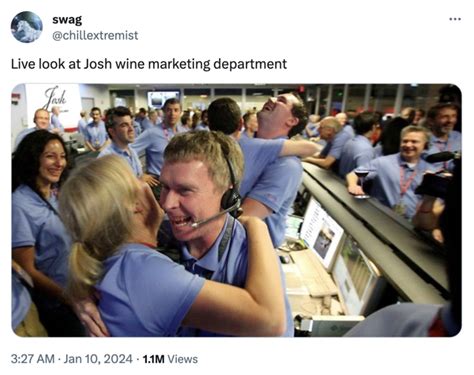The image size is (474, 375).
Task: Click the word Views after the count
Action: pyautogui.click(x=182, y=359)
